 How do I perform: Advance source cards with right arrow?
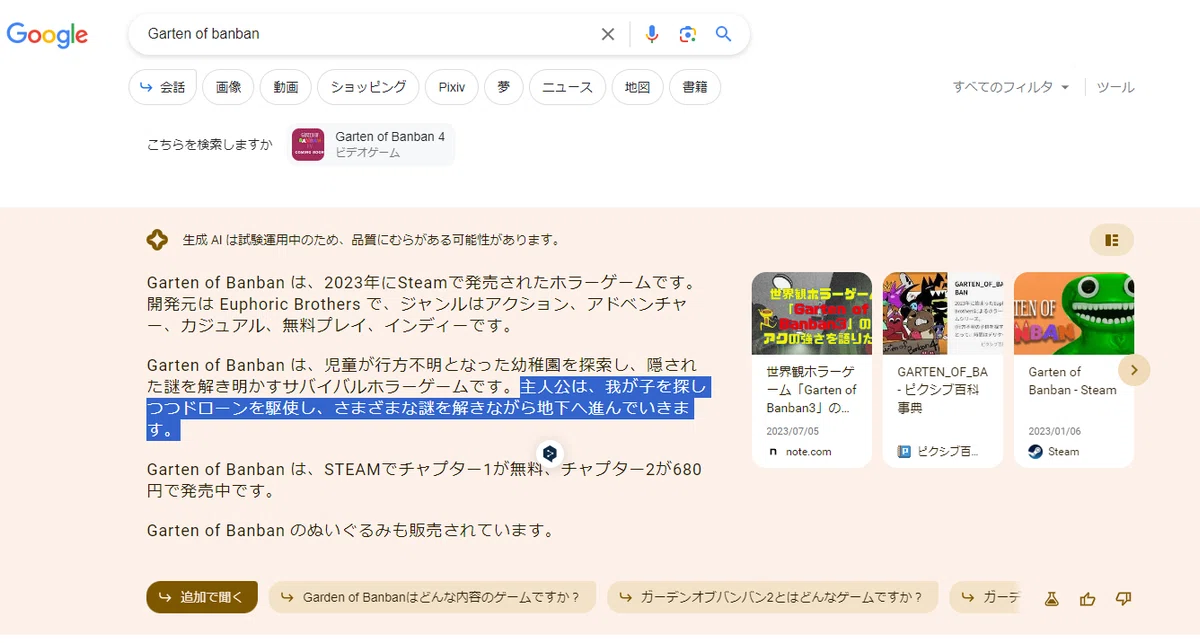click(1134, 370)
